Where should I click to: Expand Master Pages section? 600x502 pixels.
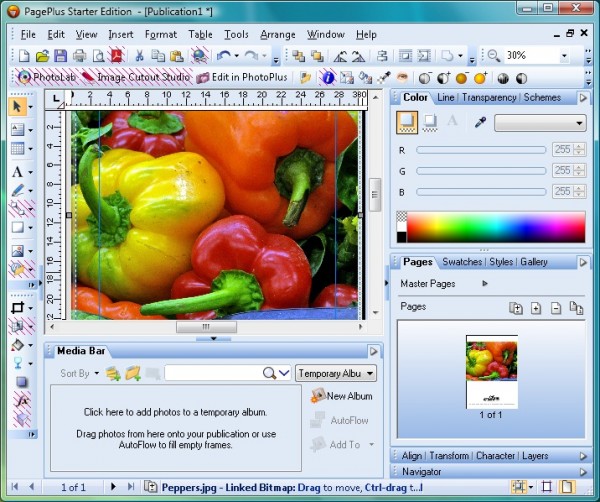(485, 284)
